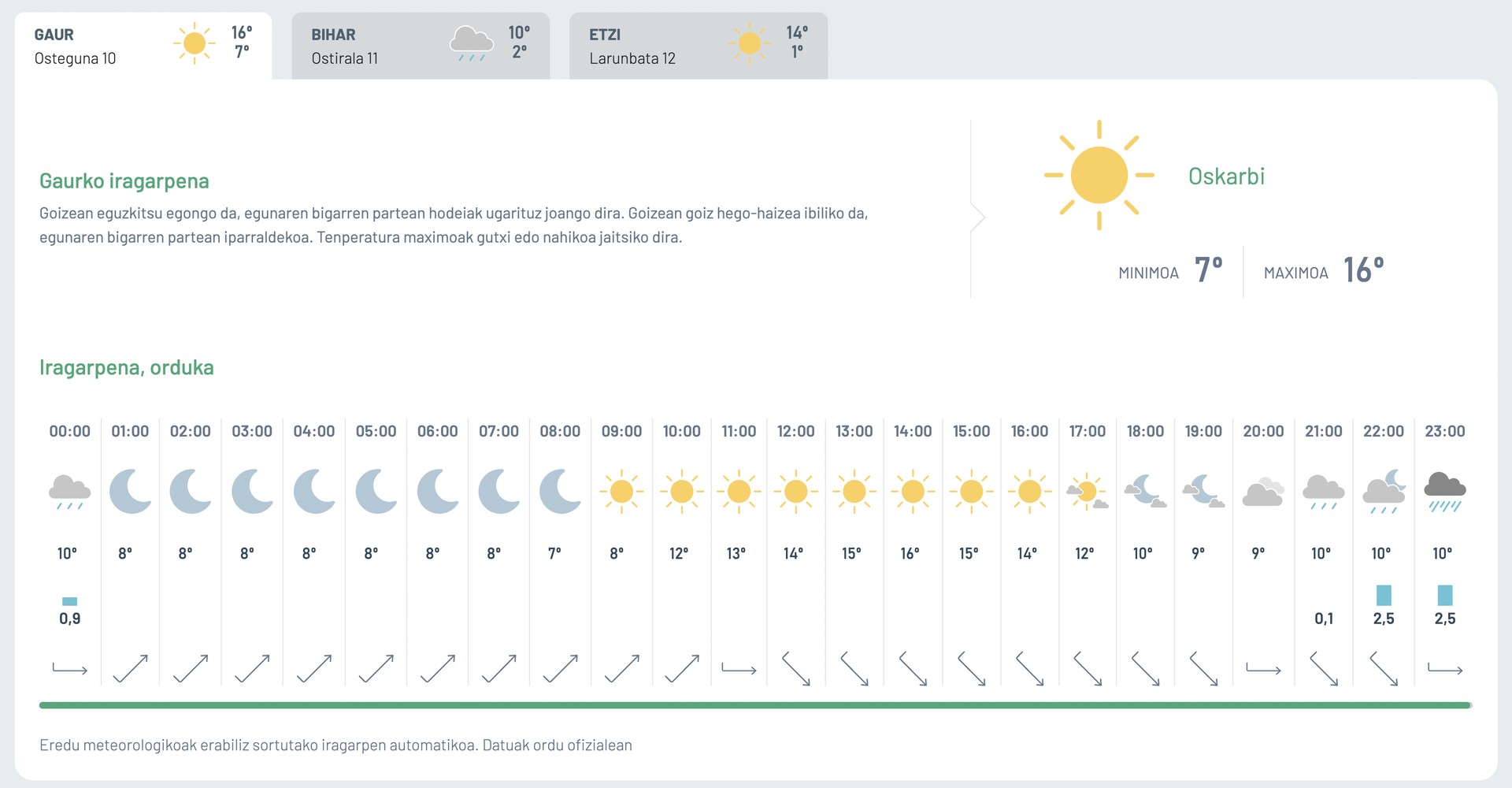This screenshot has width=1512, height=788.
Task: Click the large sun icon beside Oskarbi
Action: click(x=1099, y=175)
